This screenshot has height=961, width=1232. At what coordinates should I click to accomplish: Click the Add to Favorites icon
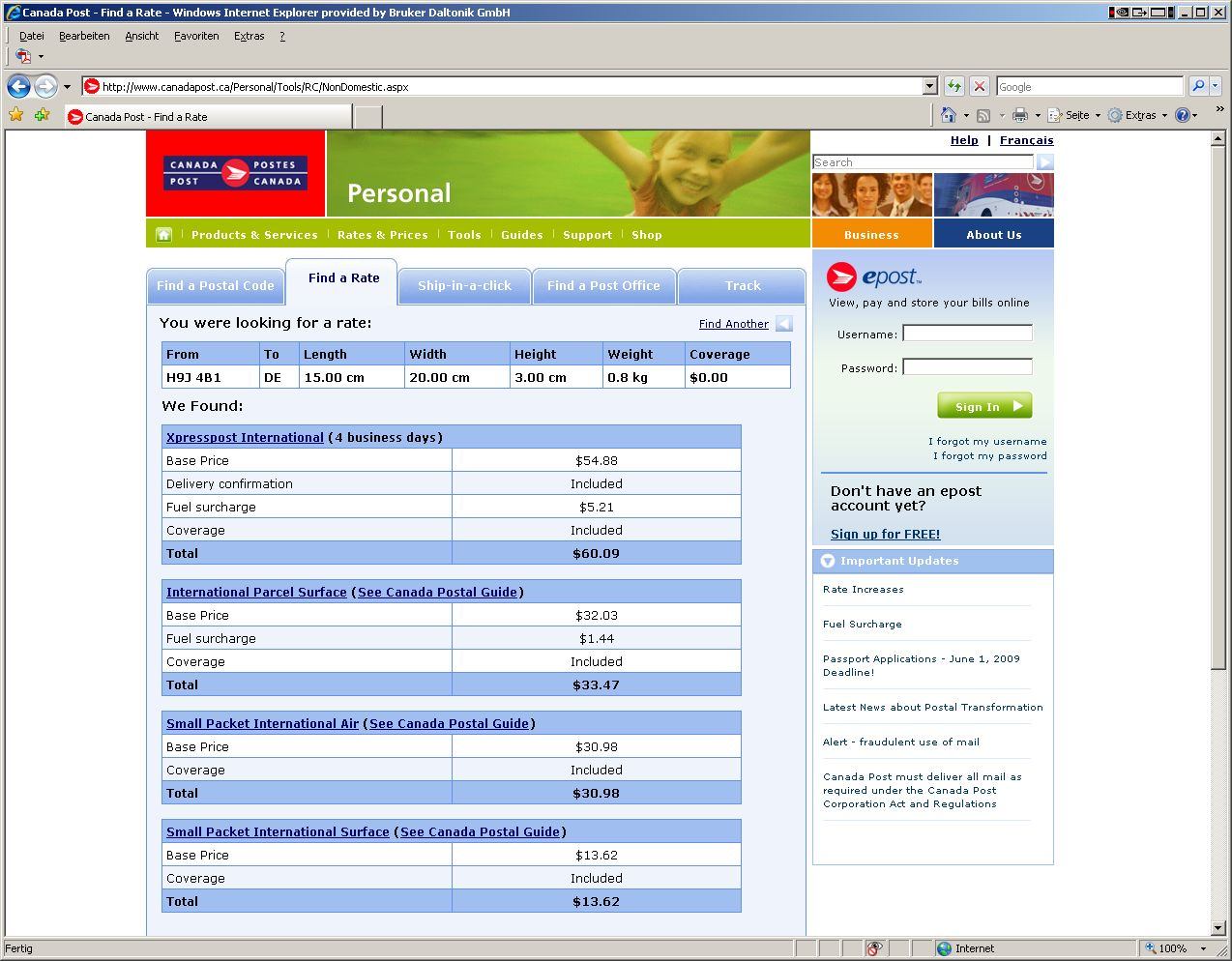click(x=42, y=115)
